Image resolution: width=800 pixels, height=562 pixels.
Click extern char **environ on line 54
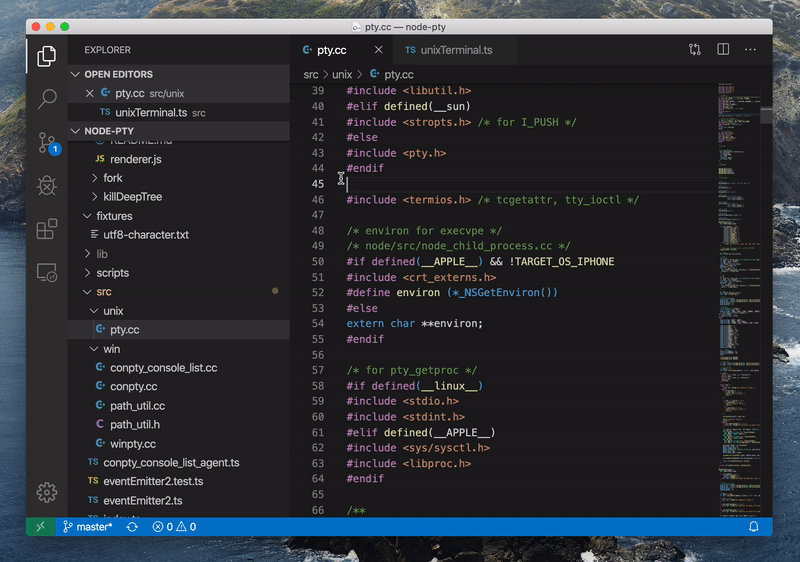(x=414, y=324)
